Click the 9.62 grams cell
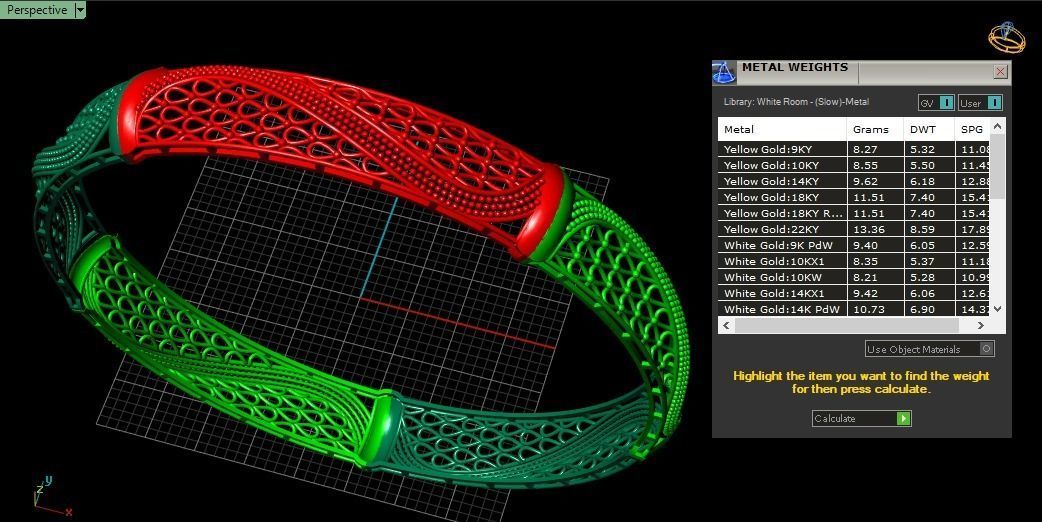Viewport: 1042px width, 522px height. pos(876,181)
